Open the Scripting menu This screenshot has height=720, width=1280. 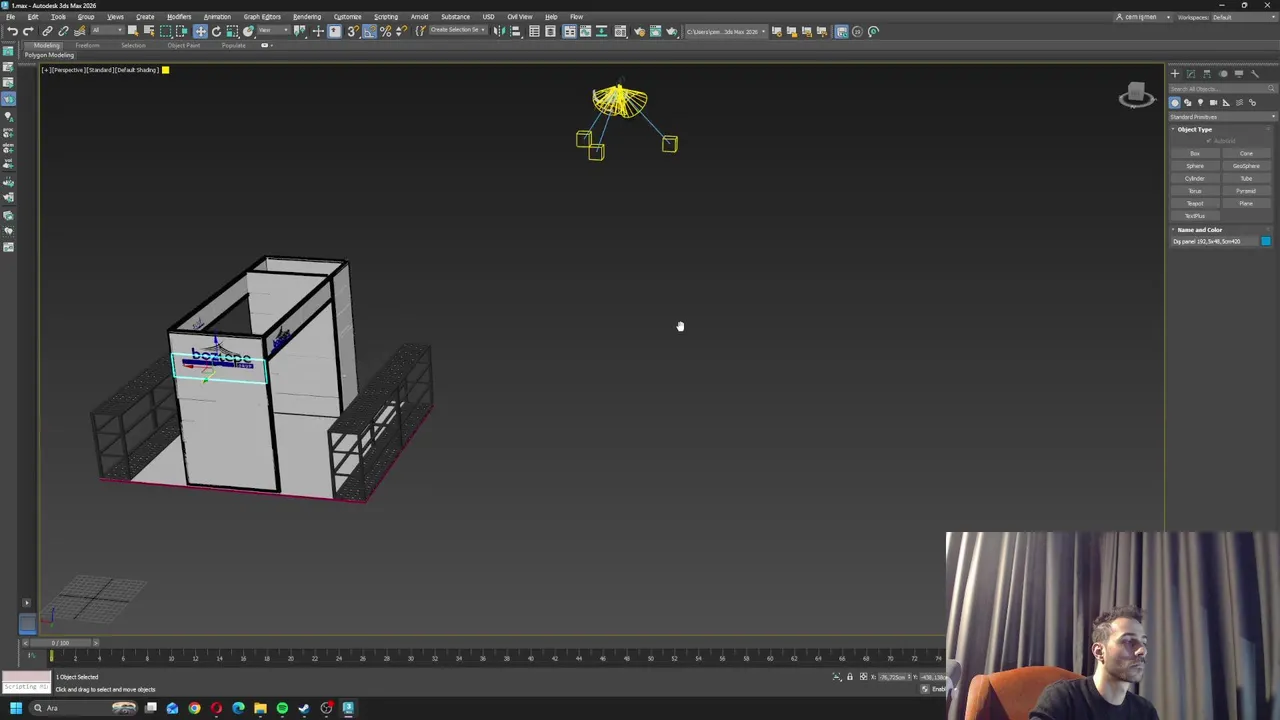(385, 17)
